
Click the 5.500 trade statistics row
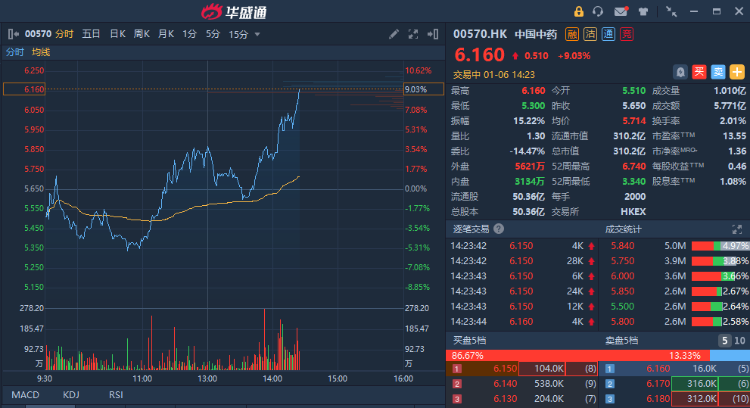tap(675, 307)
